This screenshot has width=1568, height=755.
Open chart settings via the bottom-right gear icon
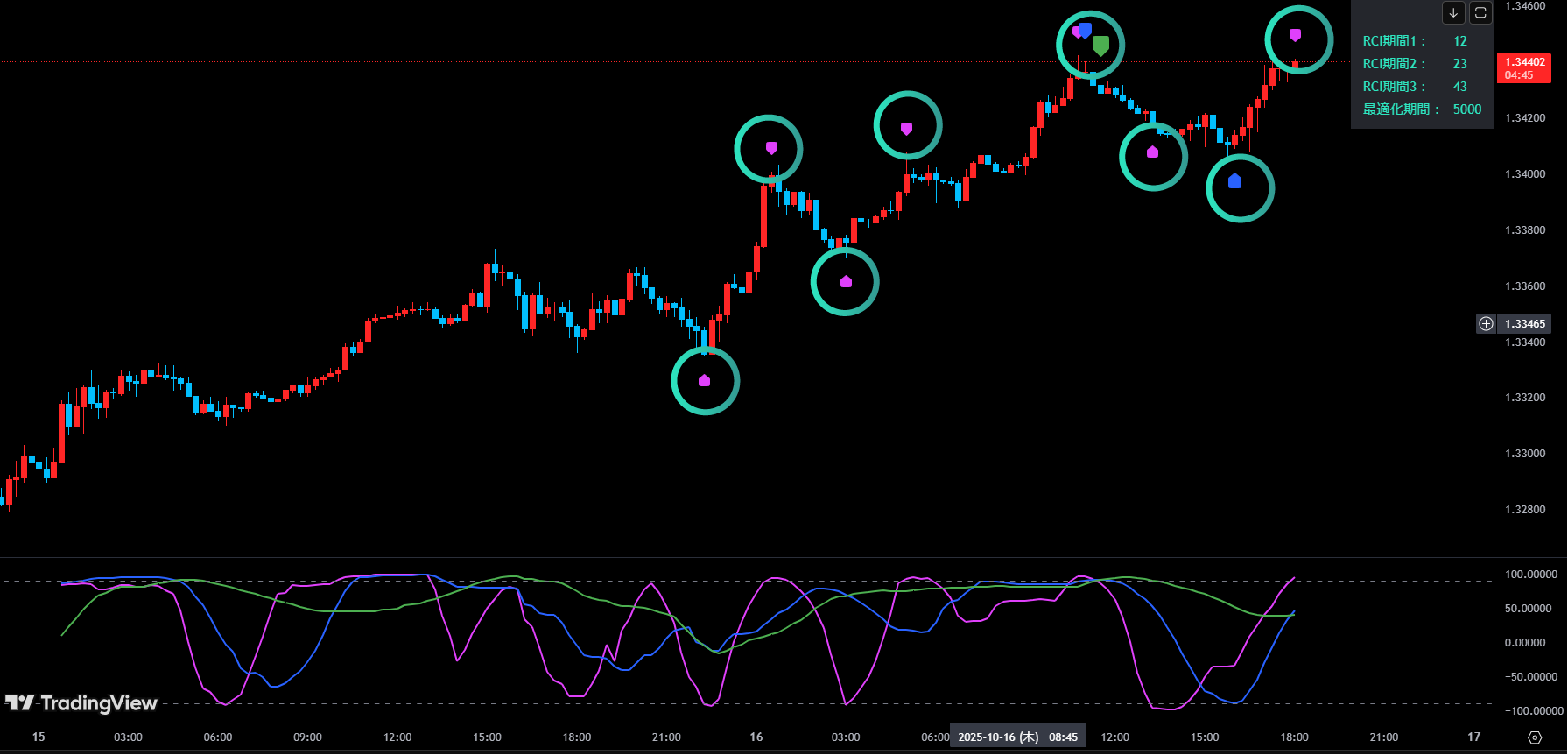pos(1535,737)
